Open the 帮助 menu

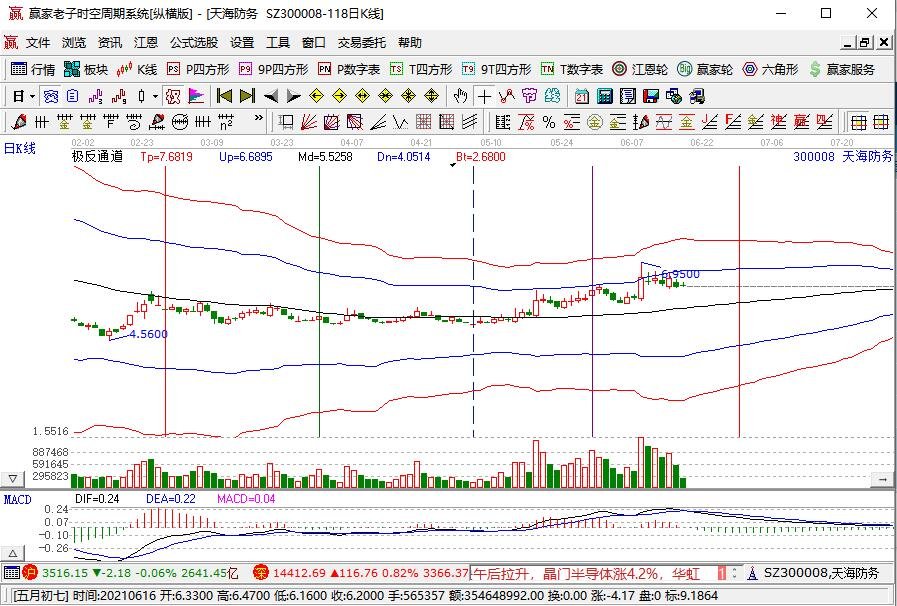coord(410,43)
